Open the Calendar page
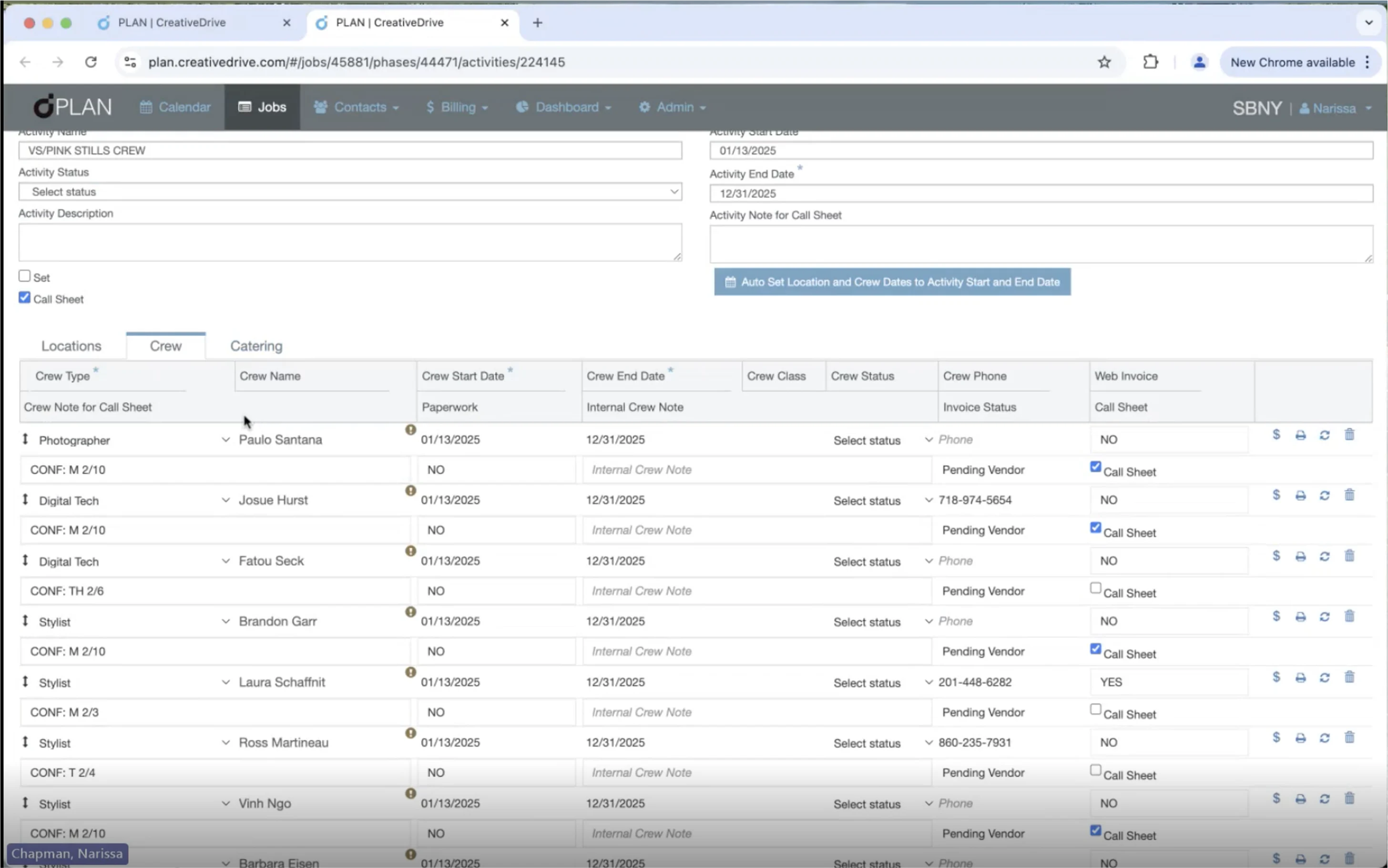 coord(175,107)
